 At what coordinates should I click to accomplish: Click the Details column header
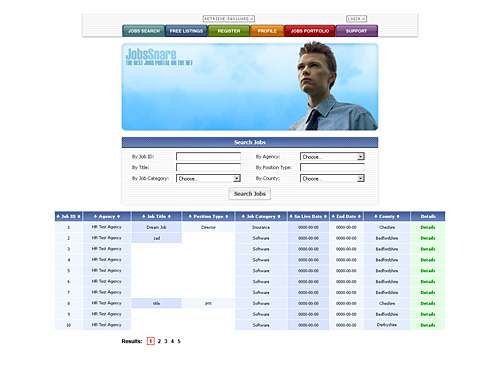click(428, 216)
